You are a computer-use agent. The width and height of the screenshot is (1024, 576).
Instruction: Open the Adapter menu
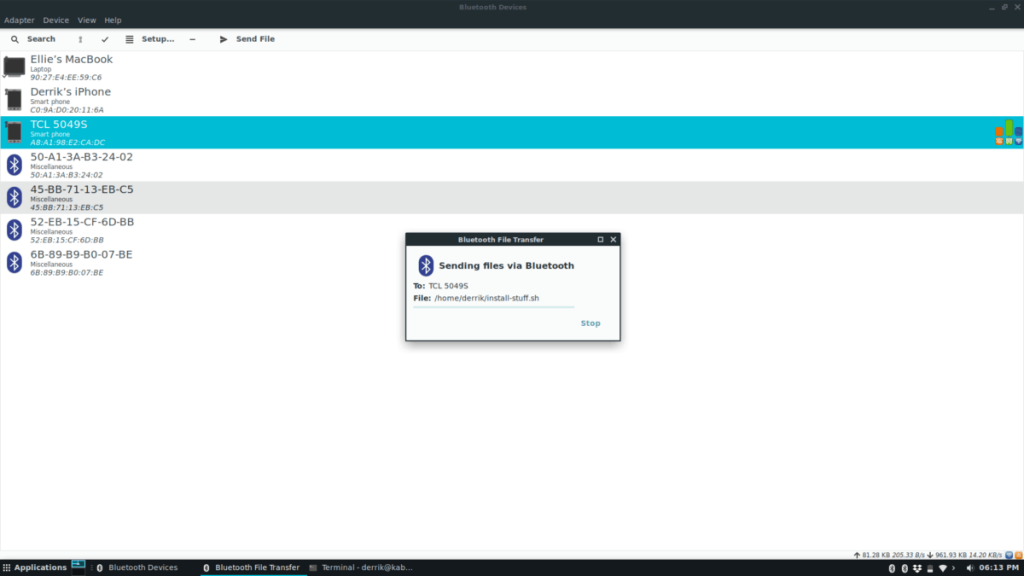pos(19,19)
